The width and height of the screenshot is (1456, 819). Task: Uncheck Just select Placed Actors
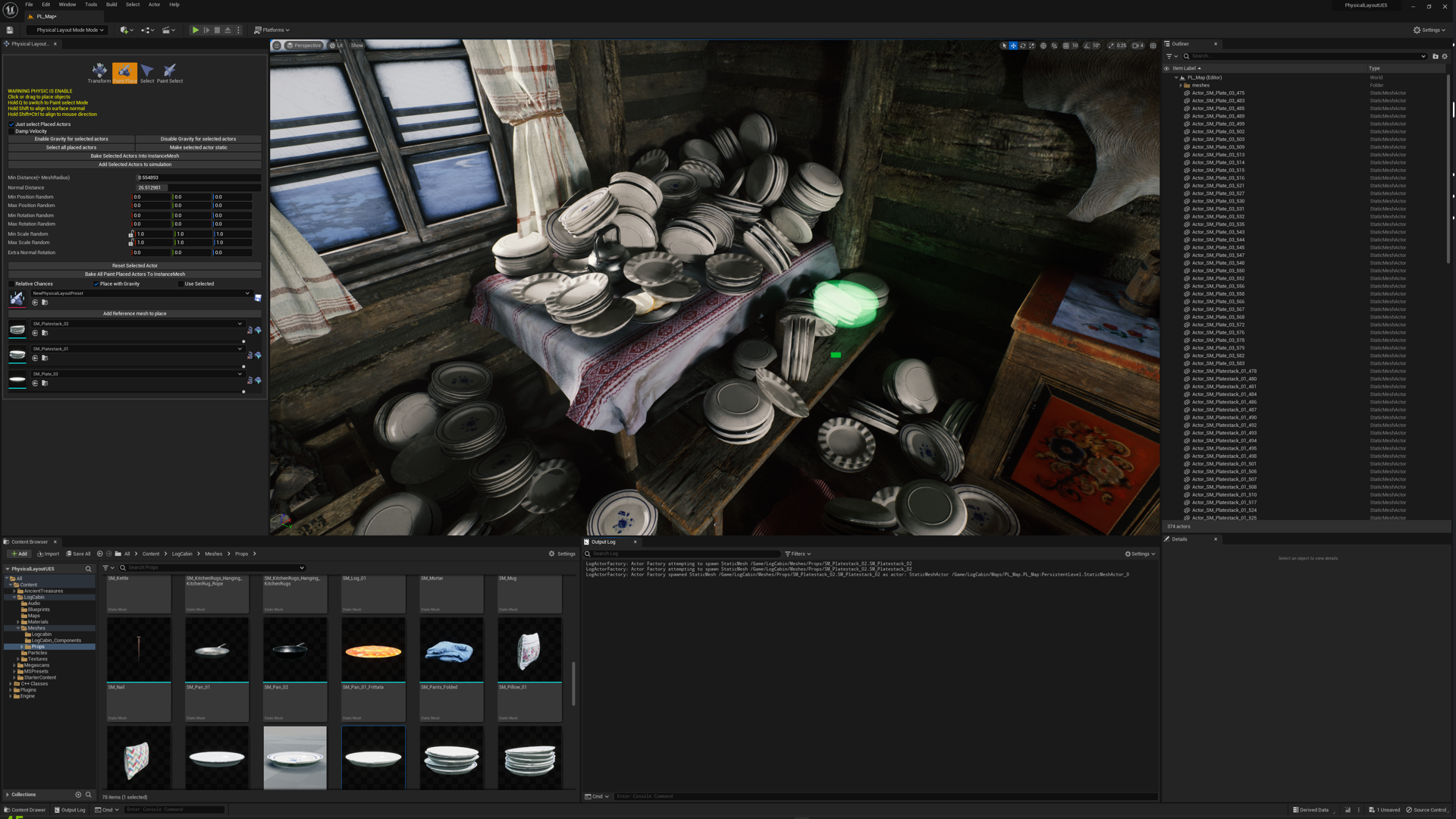pyautogui.click(x=11, y=124)
